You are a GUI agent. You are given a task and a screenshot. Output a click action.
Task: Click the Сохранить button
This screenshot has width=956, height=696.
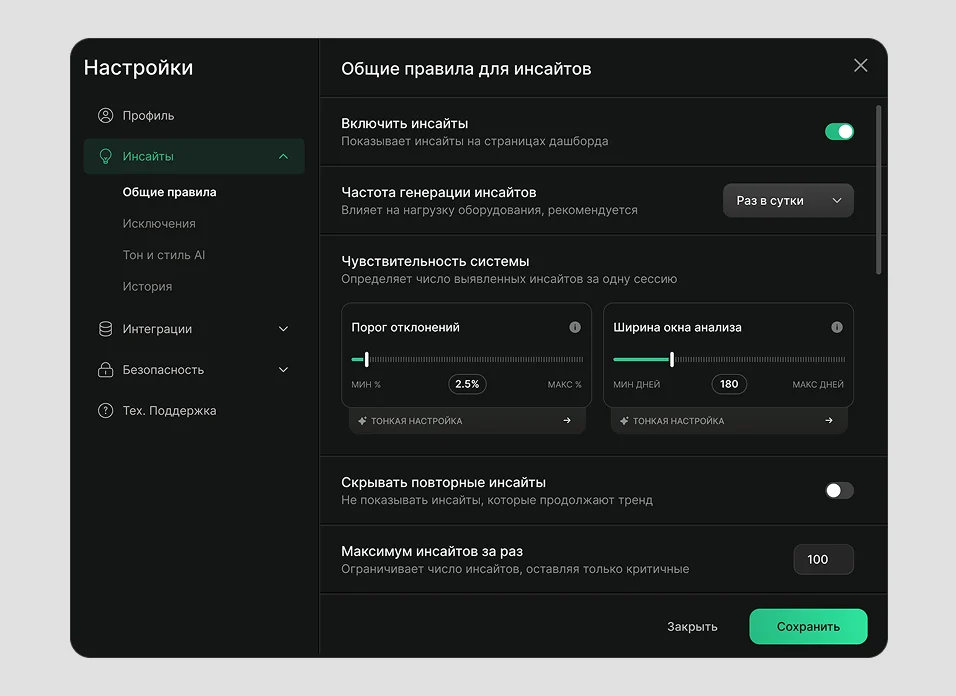808,627
